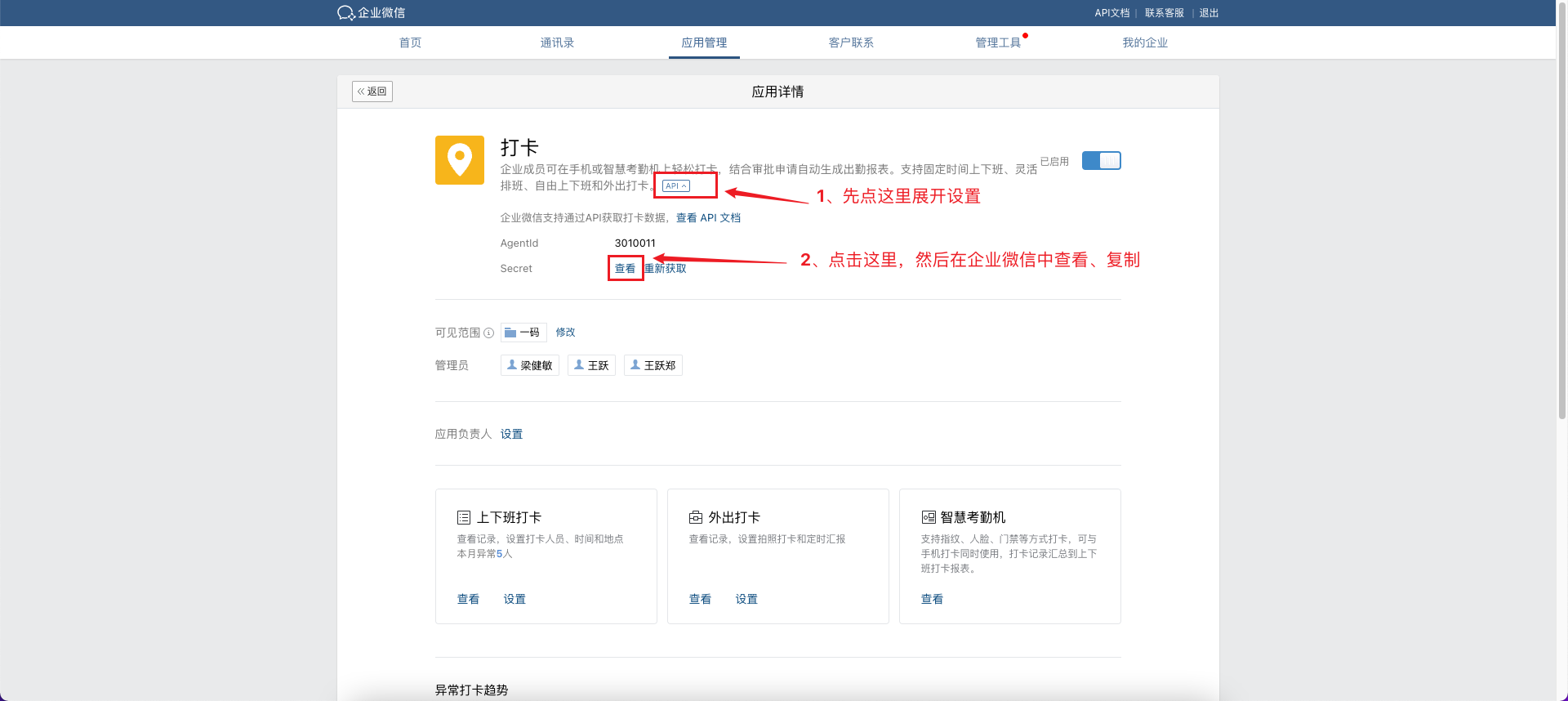The width and height of the screenshot is (1568, 701).
Task: Collapse the API settings expander
Action: tap(675, 186)
